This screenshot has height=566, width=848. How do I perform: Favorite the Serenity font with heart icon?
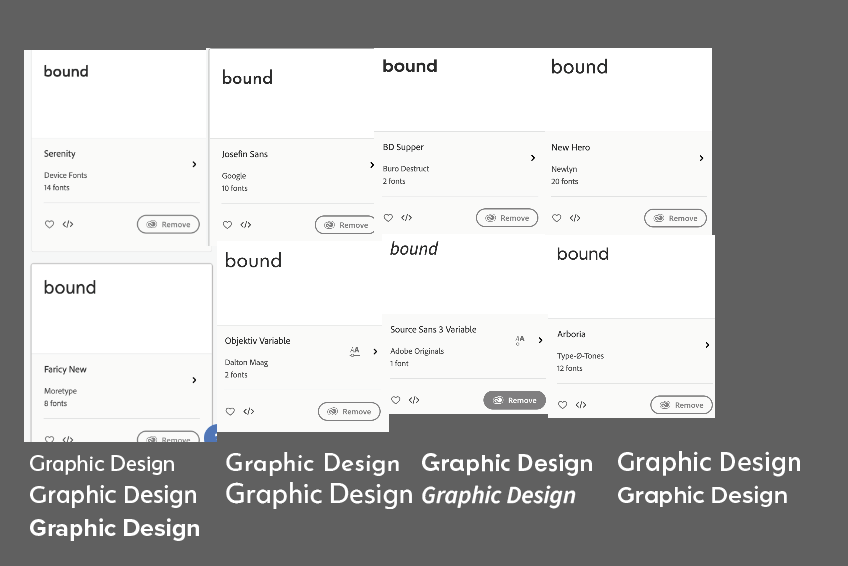tap(49, 224)
